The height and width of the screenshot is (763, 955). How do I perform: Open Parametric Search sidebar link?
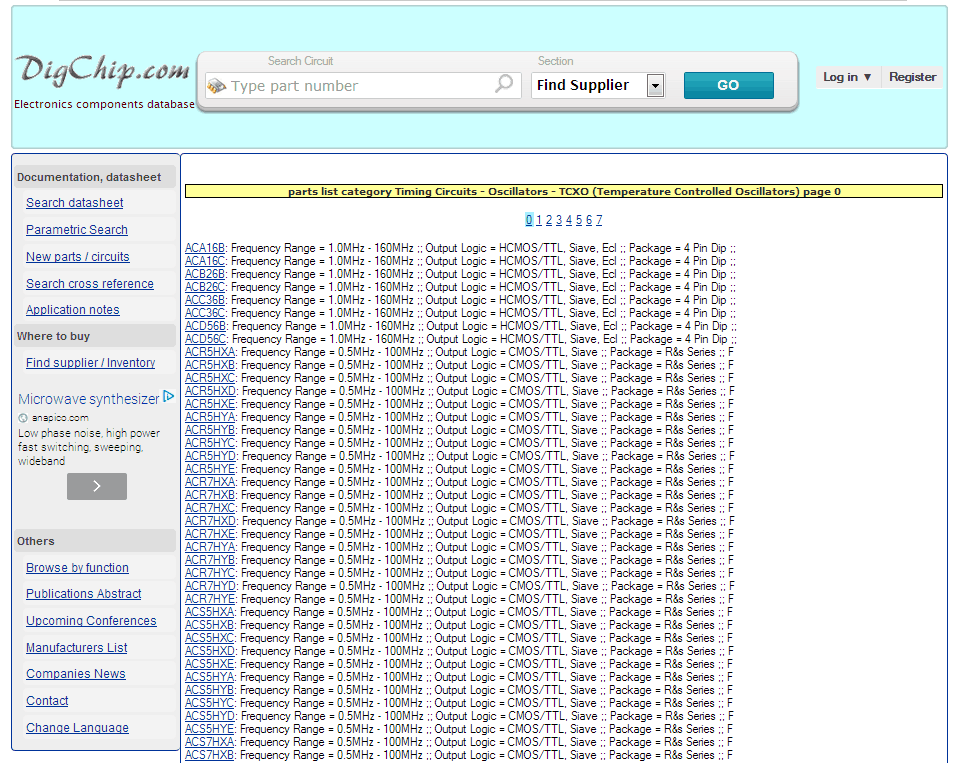click(77, 230)
